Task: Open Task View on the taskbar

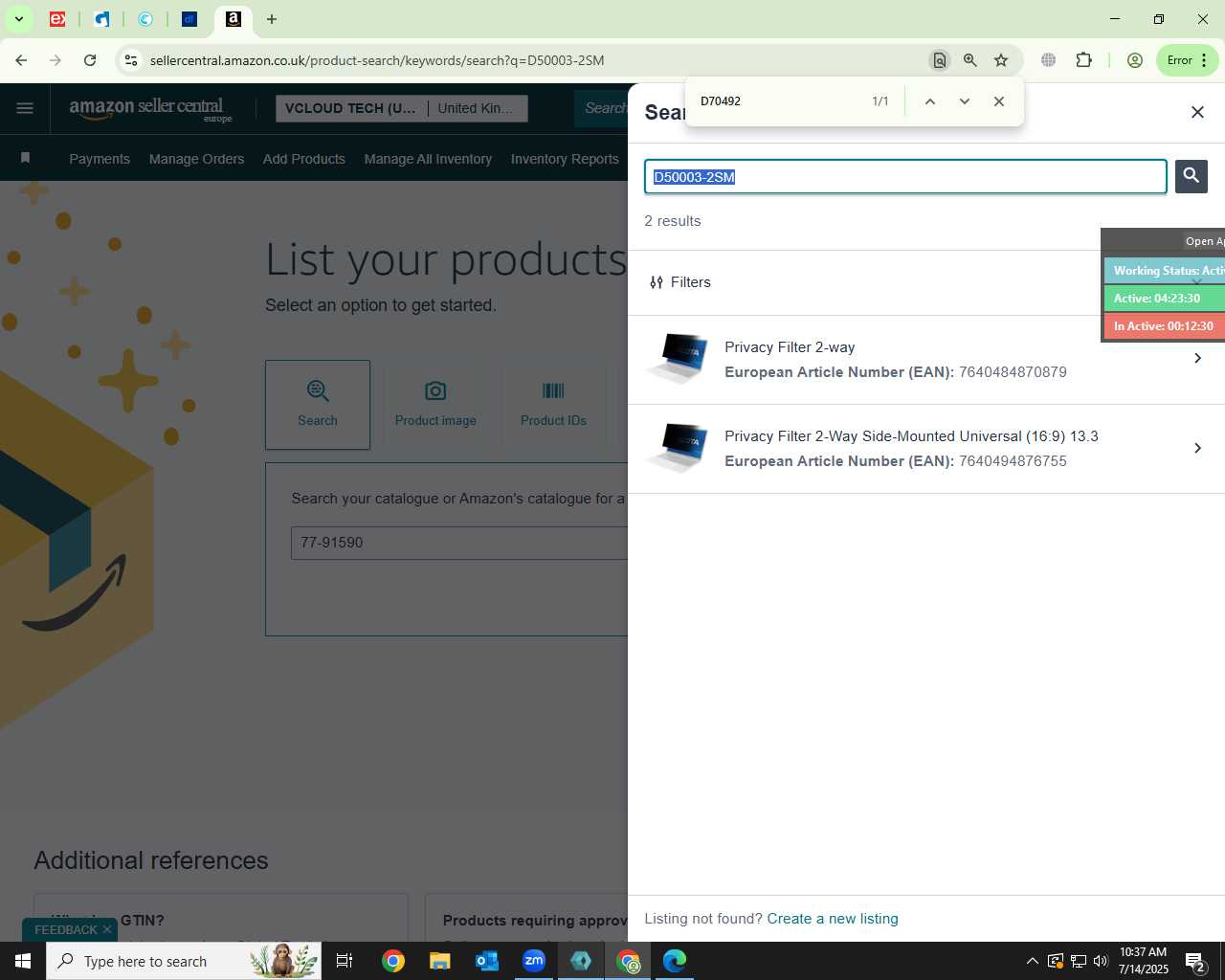Action: click(345, 961)
